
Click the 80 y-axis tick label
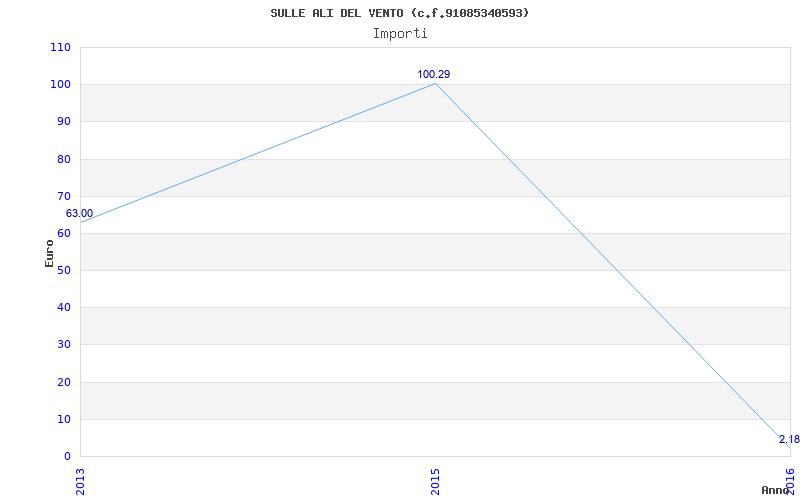63,159
